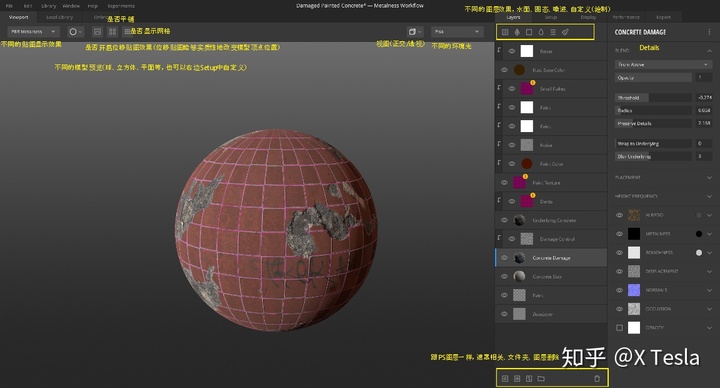This screenshot has width=720, height=388.
Task: Open the Export tab
Action: click(x=663, y=17)
